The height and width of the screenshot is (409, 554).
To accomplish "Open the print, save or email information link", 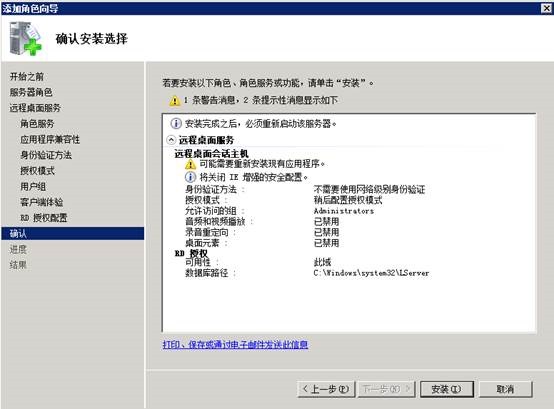I will click(x=235, y=344).
